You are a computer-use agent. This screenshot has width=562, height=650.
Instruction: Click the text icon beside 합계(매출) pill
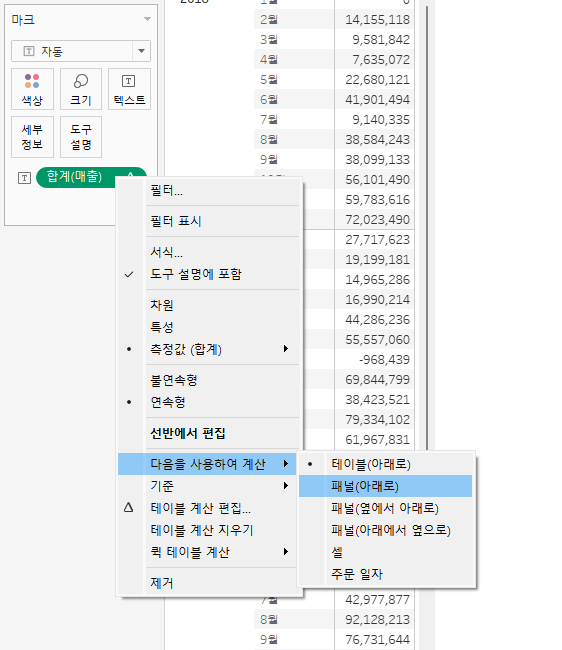(24, 178)
